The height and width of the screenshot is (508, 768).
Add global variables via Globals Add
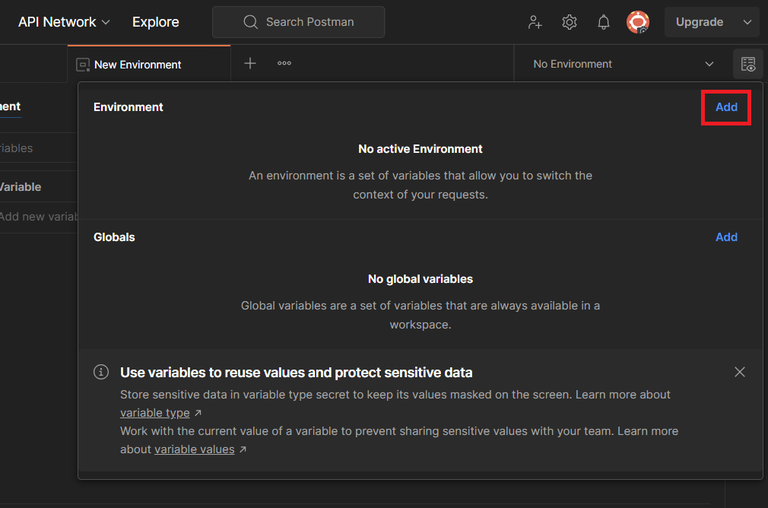(x=726, y=237)
